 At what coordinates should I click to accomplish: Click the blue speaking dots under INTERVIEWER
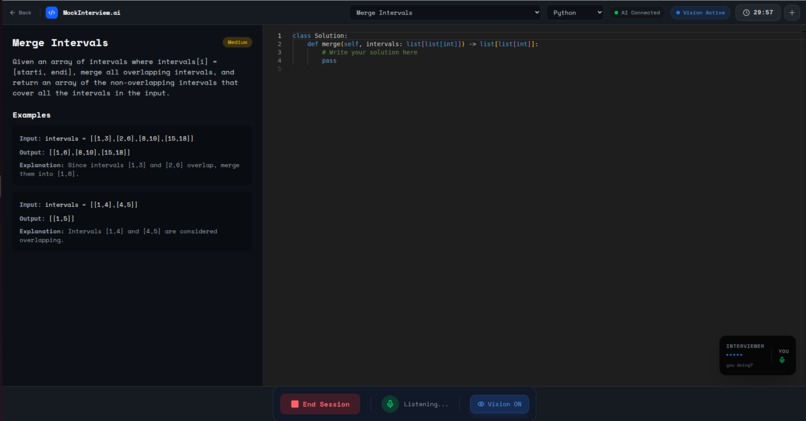pos(734,355)
